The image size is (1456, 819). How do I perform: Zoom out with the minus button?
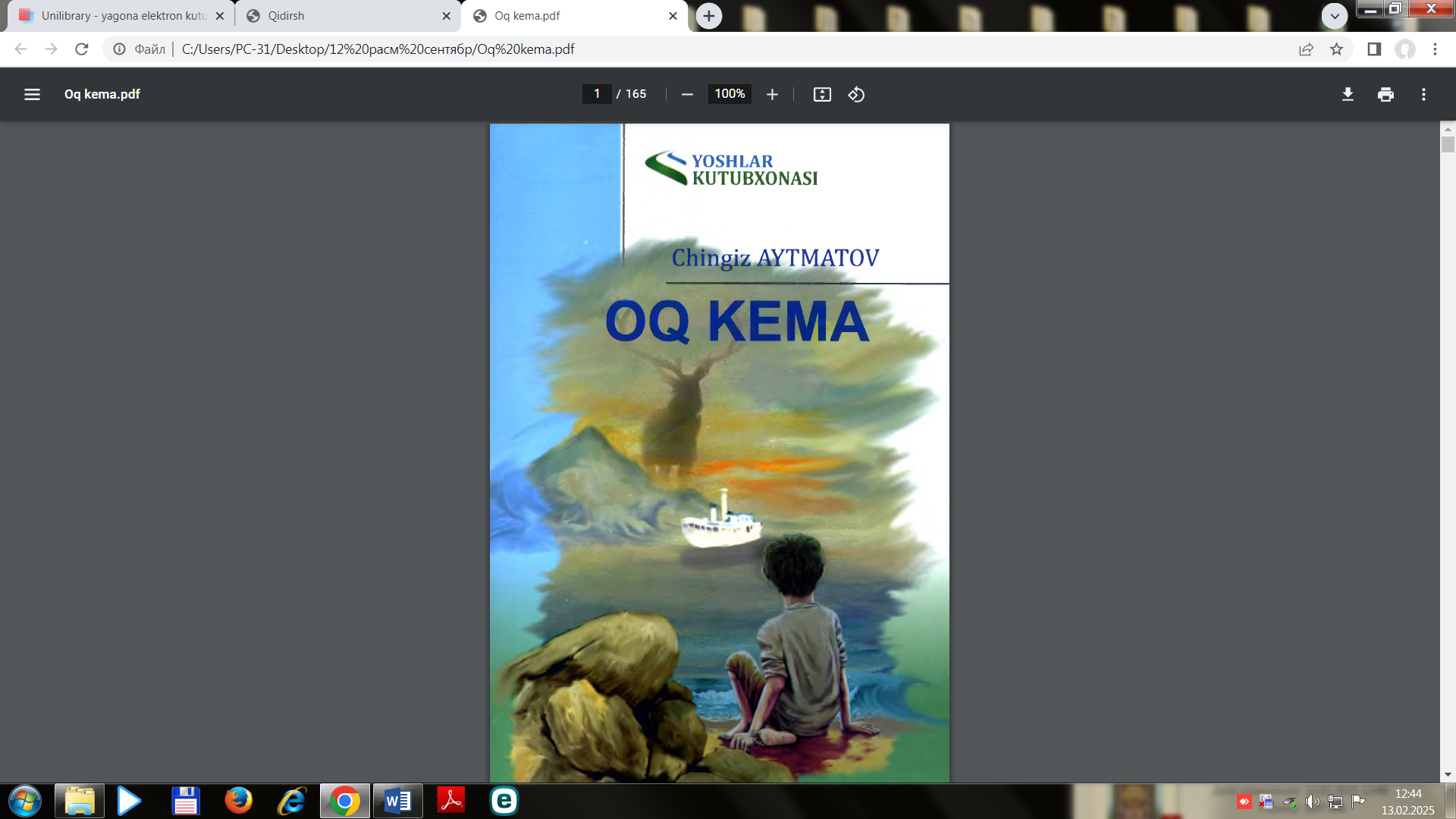tap(687, 94)
